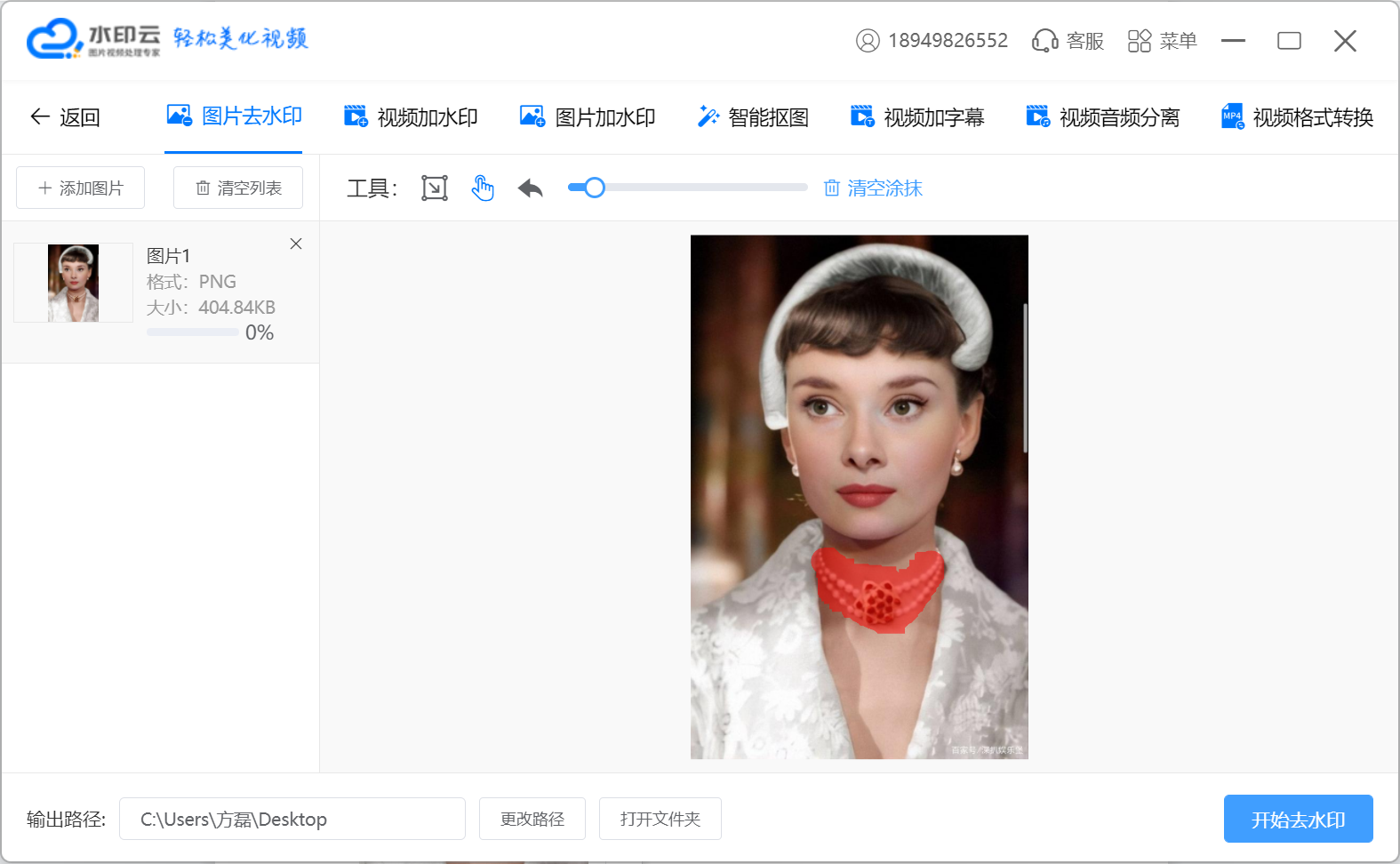
Task: Switch to 视频加字幕 tab
Action: [917, 117]
